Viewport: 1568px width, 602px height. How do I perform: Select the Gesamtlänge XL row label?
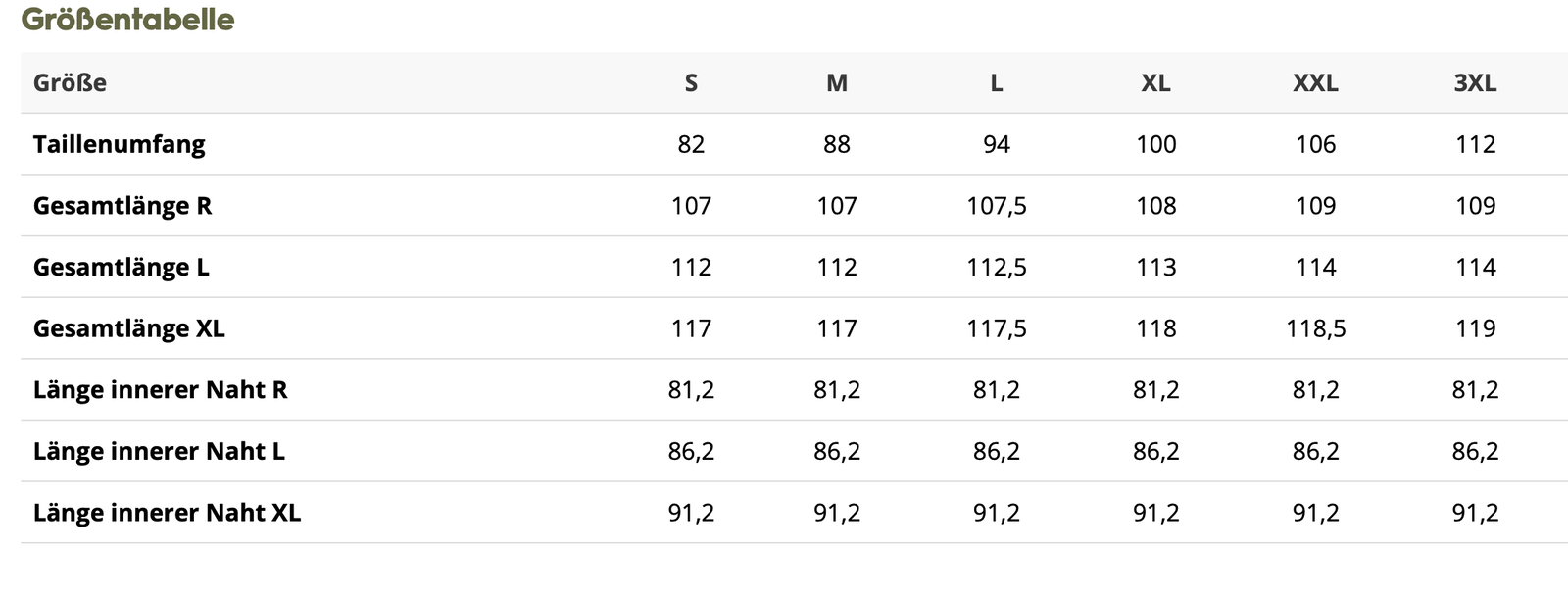click(x=129, y=328)
